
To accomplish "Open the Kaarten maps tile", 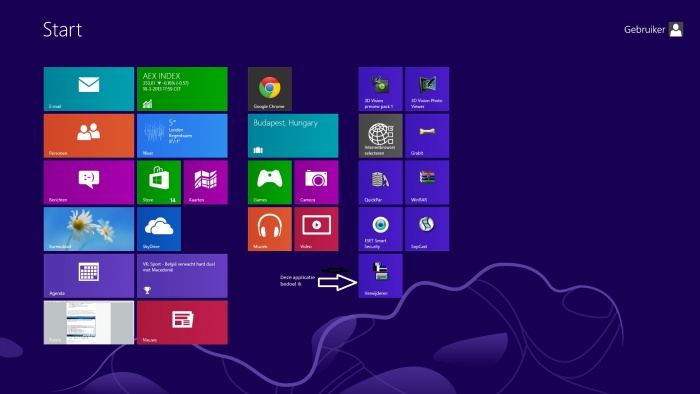I will click(x=206, y=182).
